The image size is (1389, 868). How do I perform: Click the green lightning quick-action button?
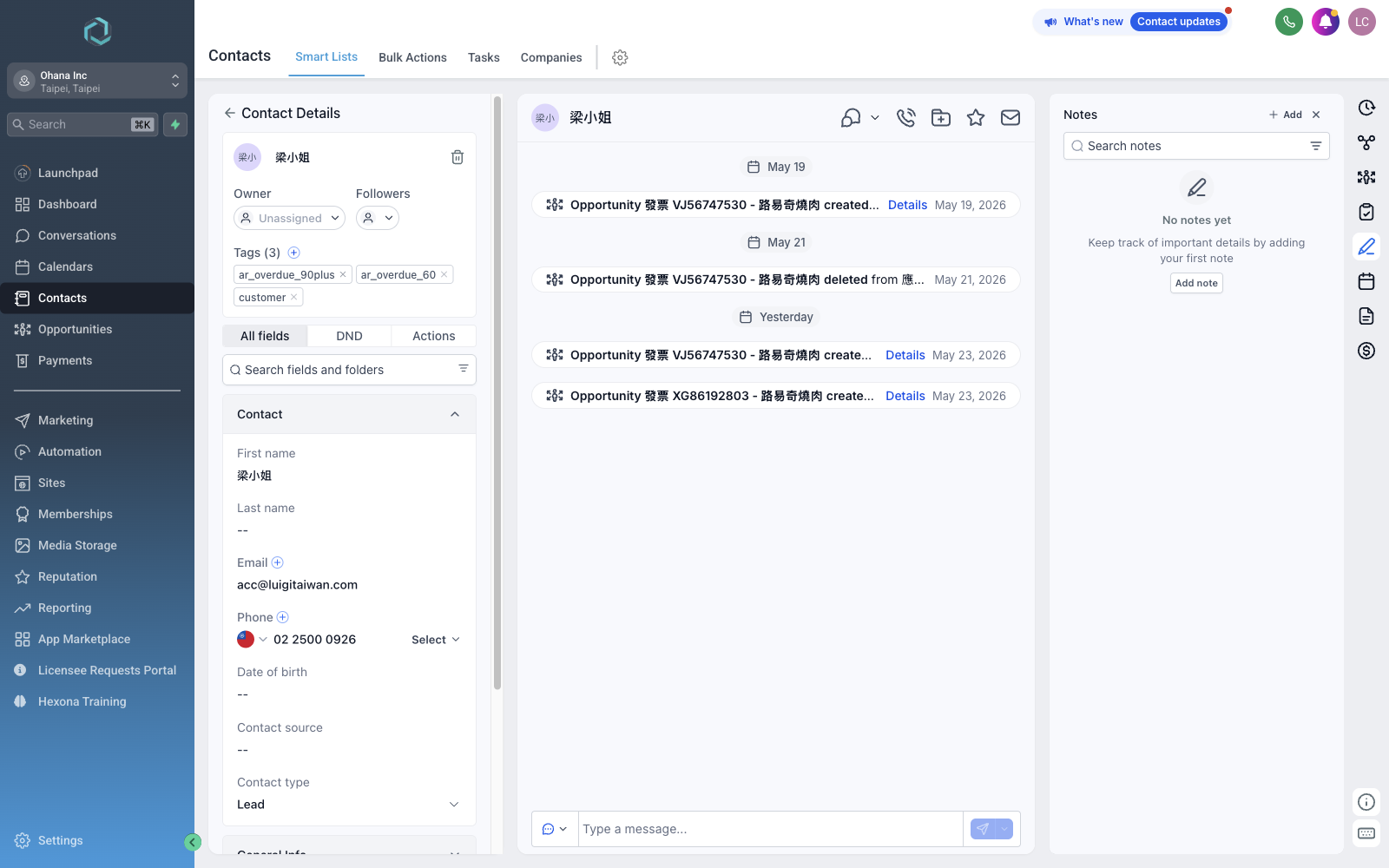click(175, 124)
